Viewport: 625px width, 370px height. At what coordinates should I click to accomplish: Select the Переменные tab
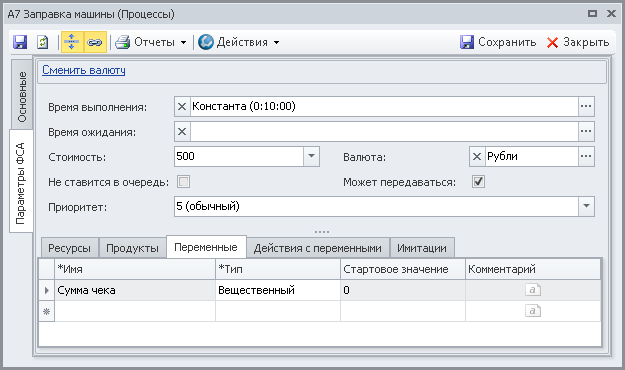point(206,247)
